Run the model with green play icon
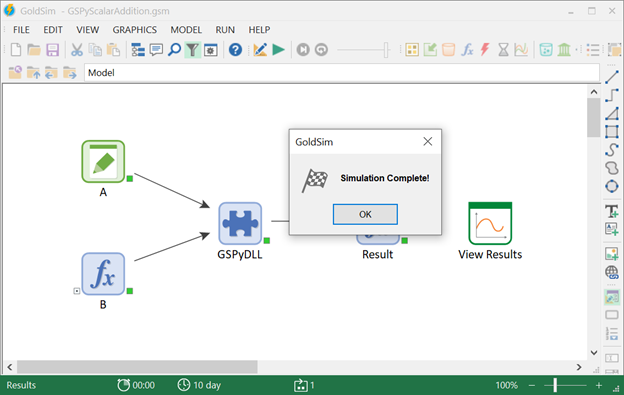 click(278, 50)
